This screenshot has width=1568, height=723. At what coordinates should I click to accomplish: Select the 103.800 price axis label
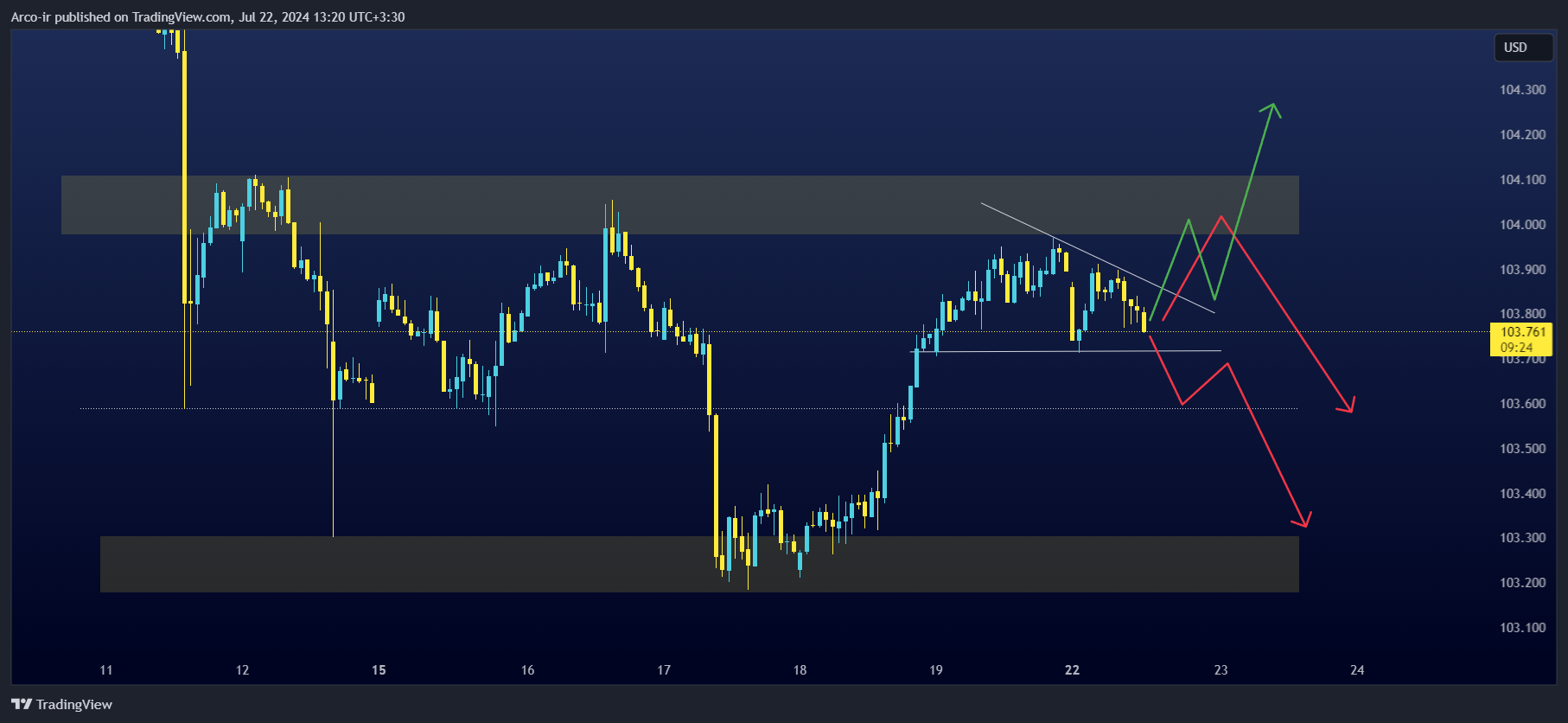coord(1522,314)
